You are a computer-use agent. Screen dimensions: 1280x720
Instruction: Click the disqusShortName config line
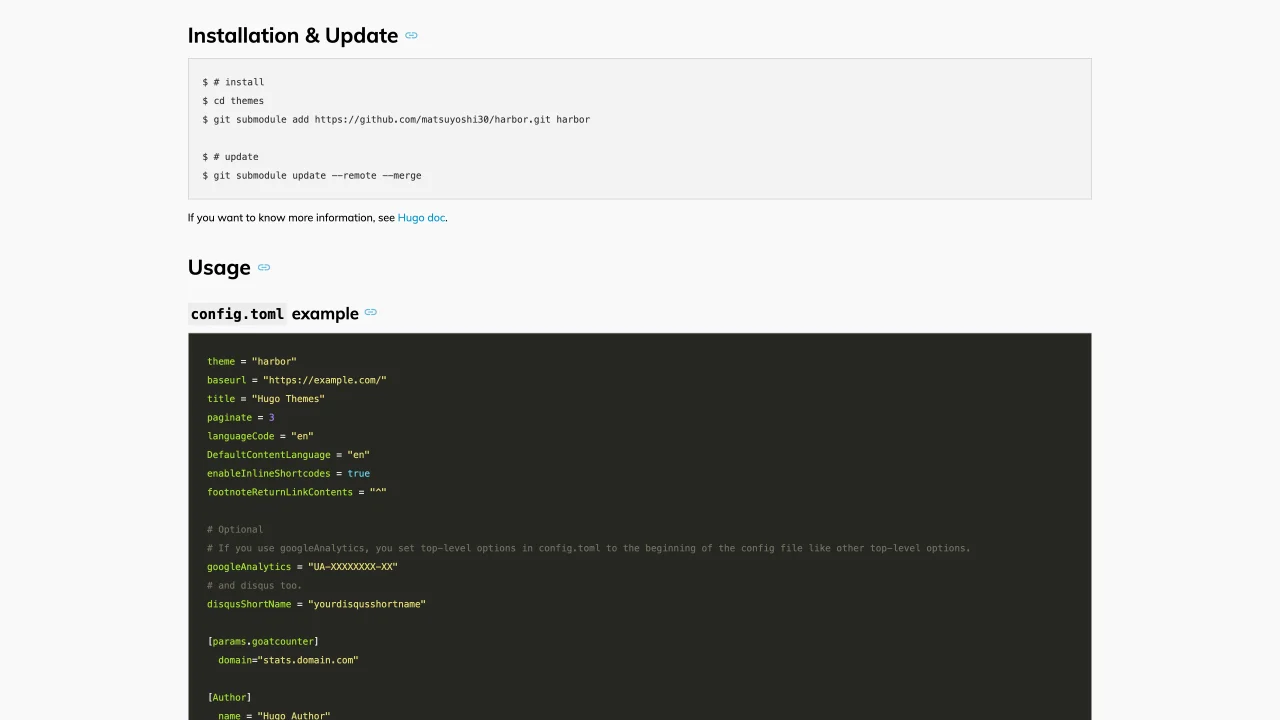[316, 604]
